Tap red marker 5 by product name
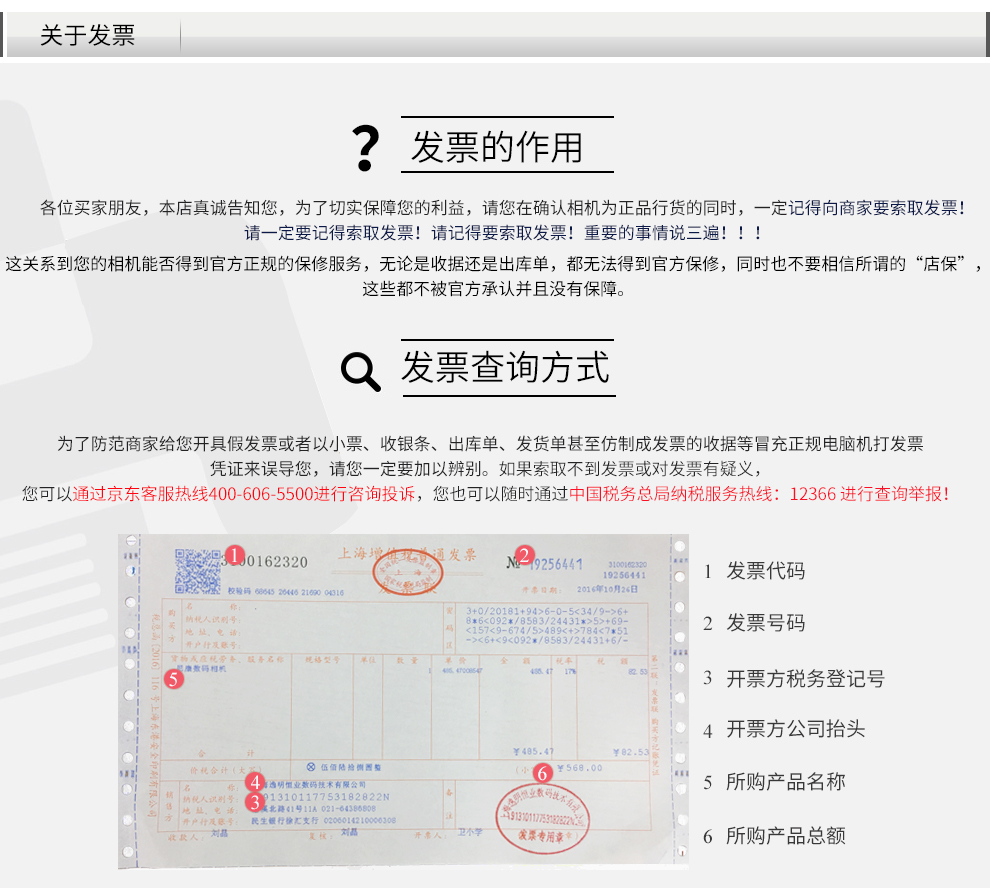990x888 pixels. coord(173,679)
